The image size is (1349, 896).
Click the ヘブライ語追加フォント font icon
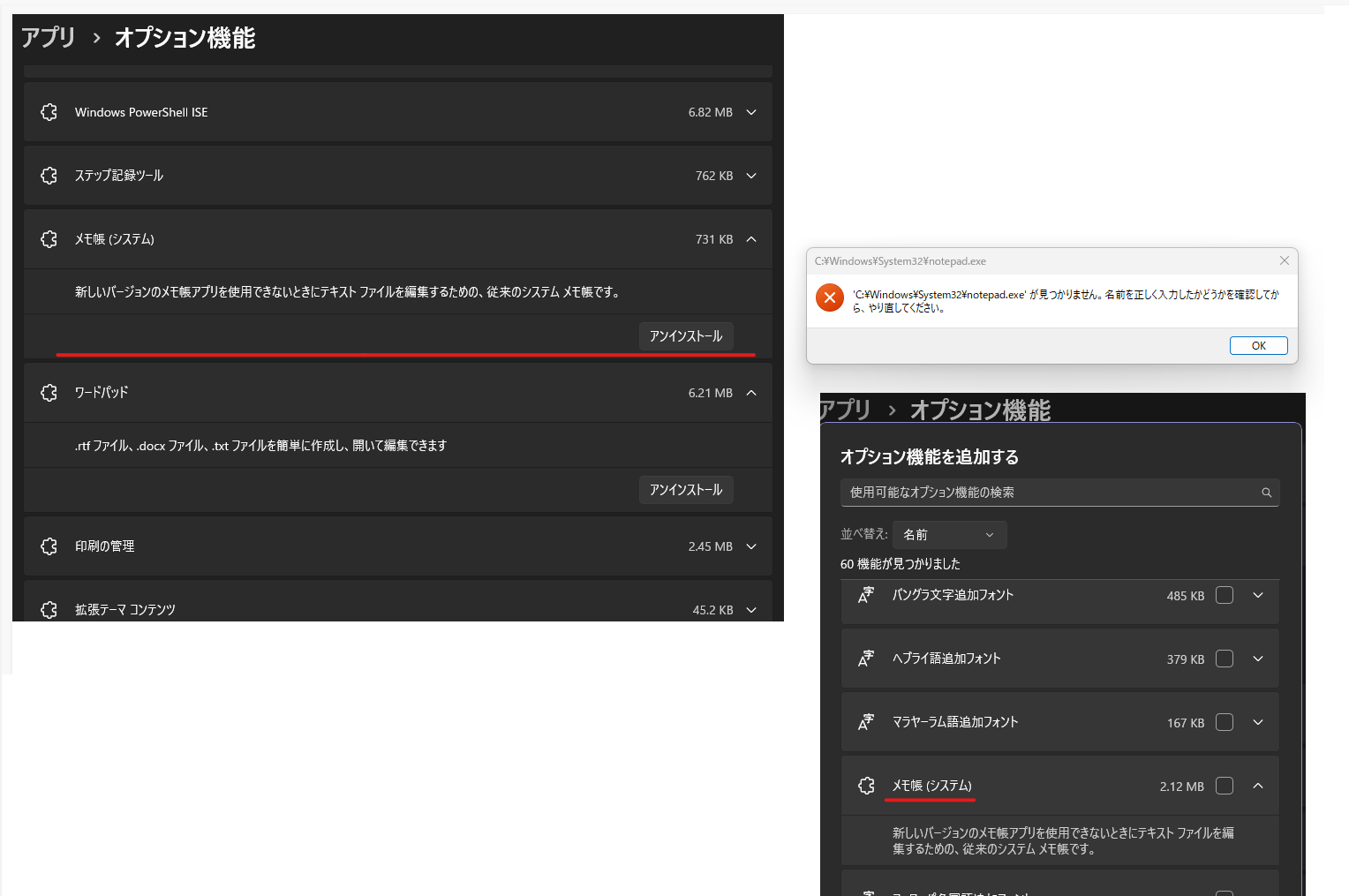866,659
